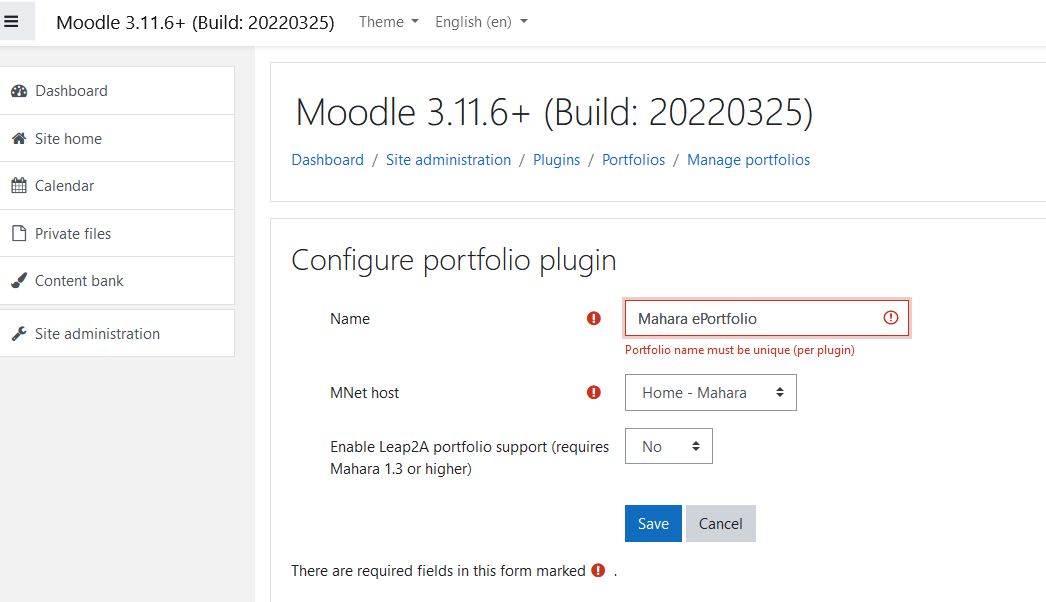The width and height of the screenshot is (1046, 602).
Task: Open Content bank from sidebar
Action: (x=117, y=280)
